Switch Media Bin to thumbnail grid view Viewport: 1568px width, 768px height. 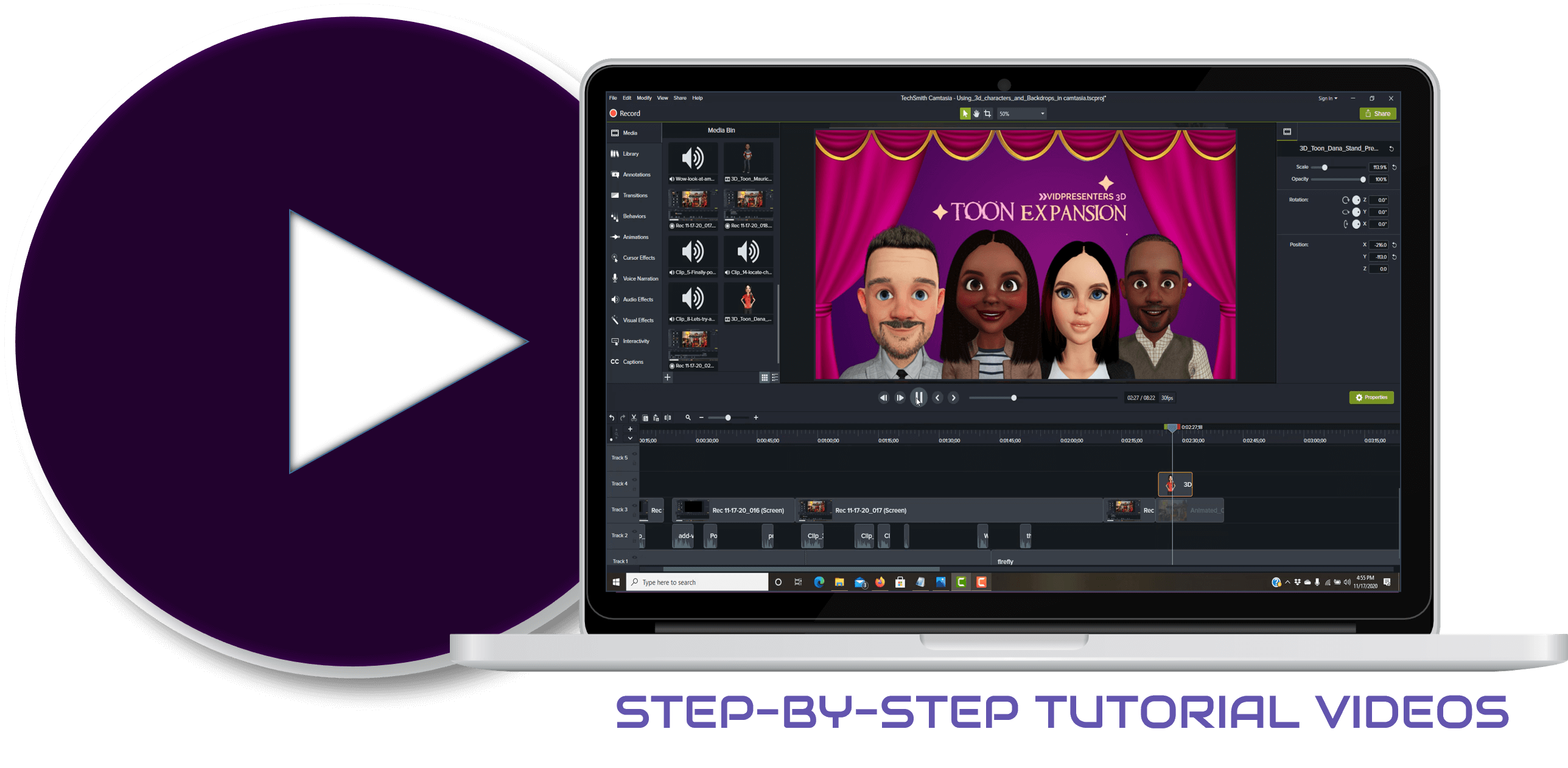(764, 377)
